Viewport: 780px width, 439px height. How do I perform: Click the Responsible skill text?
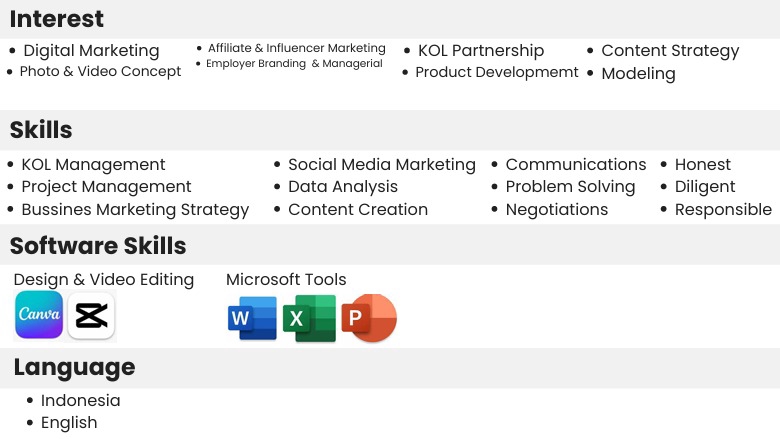(x=723, y=210)
